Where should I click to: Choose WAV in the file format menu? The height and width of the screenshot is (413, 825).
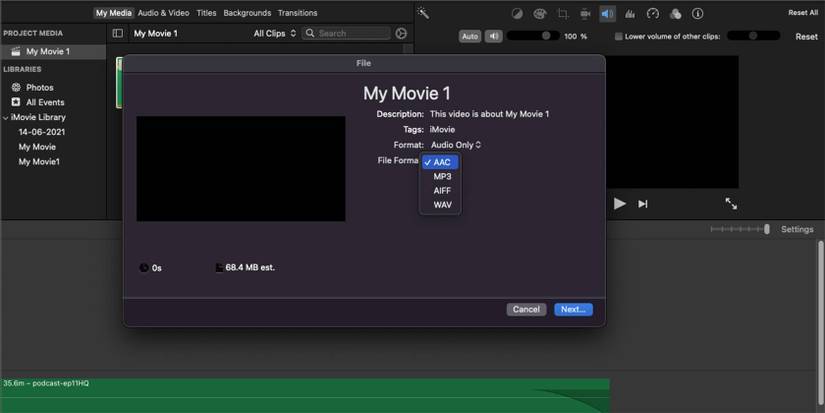point(440,205)
